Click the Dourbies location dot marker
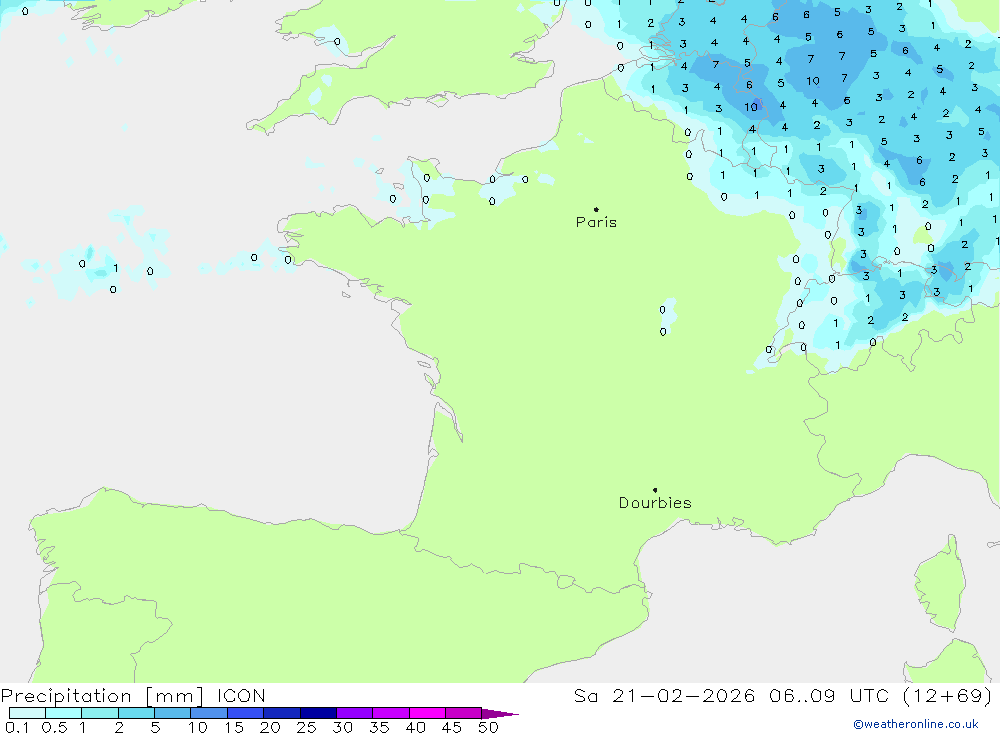The width and height of the screenshot is (1000, 733). click(655, 490)
